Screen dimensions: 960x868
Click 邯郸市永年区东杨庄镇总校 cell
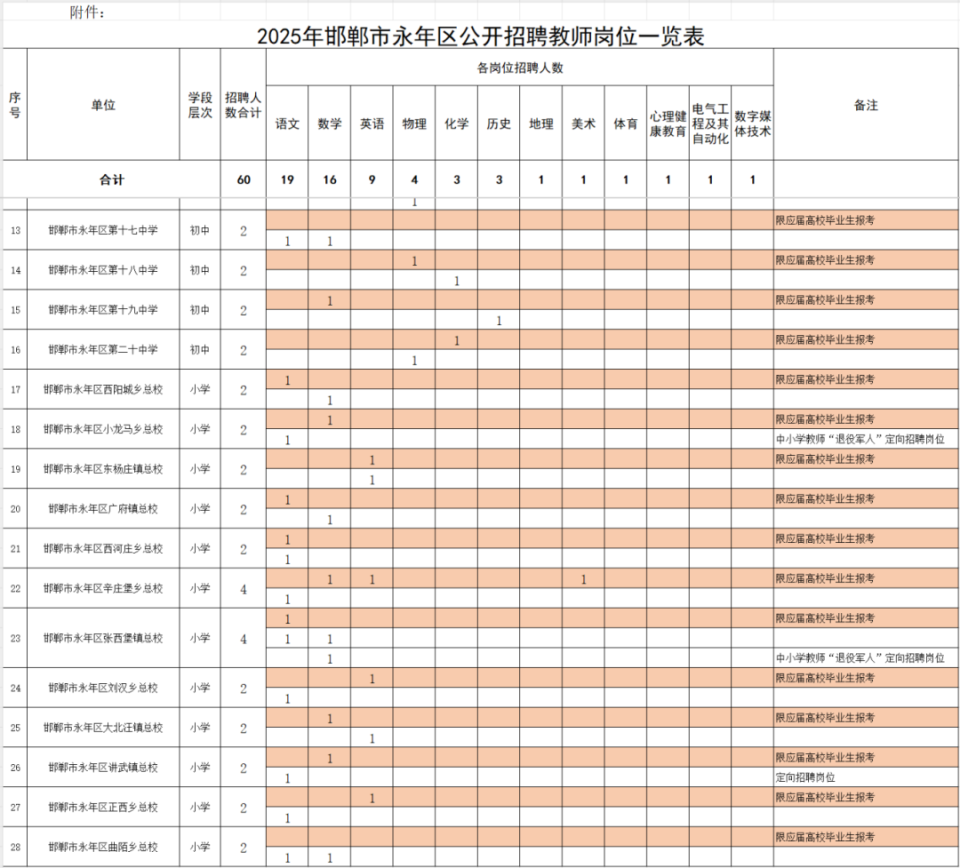pyautogui.click(x=103, y=469)
